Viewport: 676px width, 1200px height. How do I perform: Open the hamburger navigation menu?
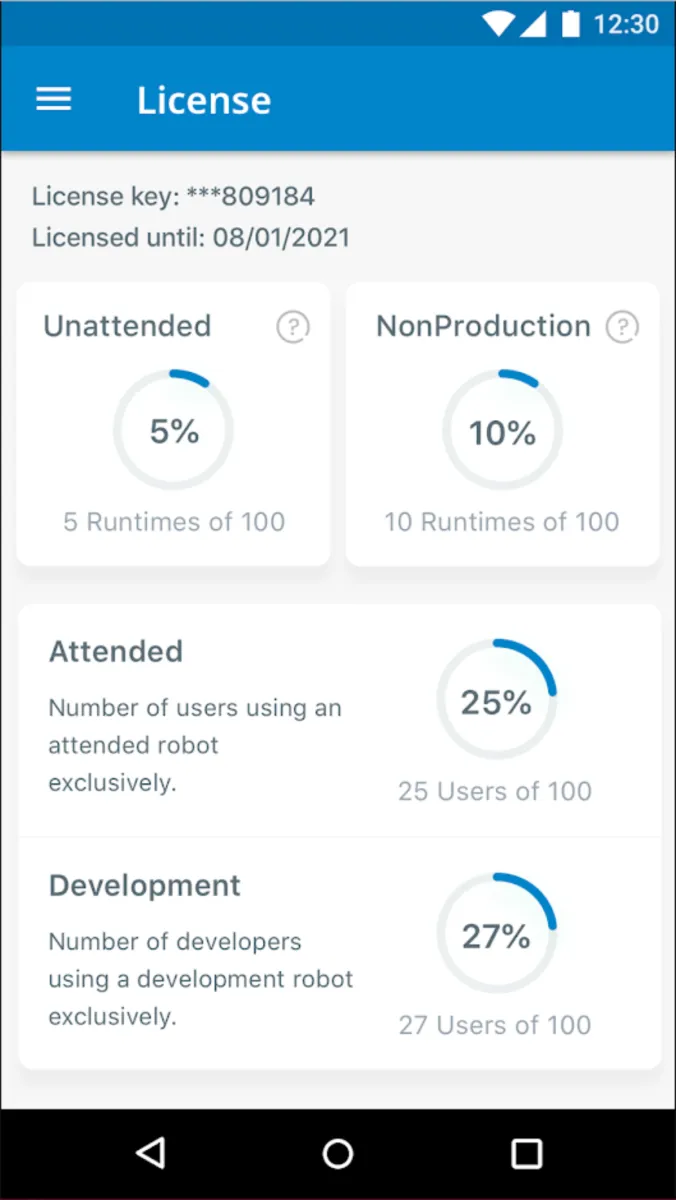54,99
